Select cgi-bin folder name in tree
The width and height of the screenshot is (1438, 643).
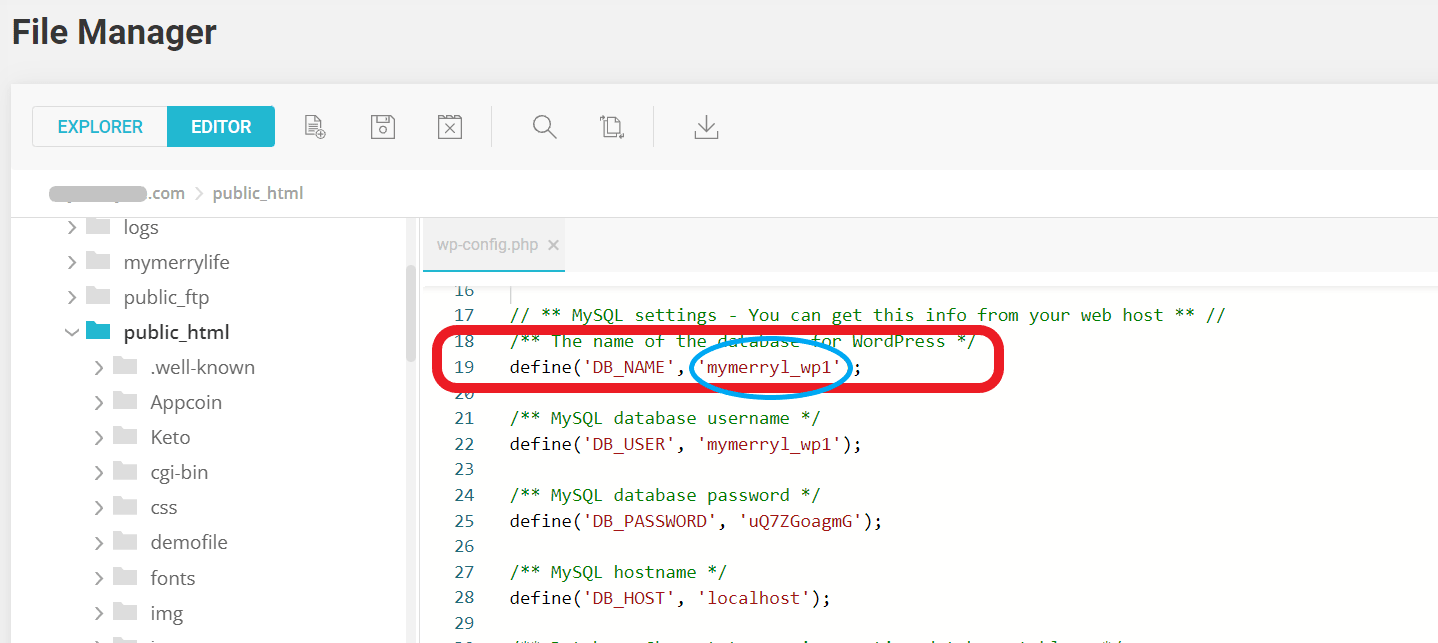(179, 473)
